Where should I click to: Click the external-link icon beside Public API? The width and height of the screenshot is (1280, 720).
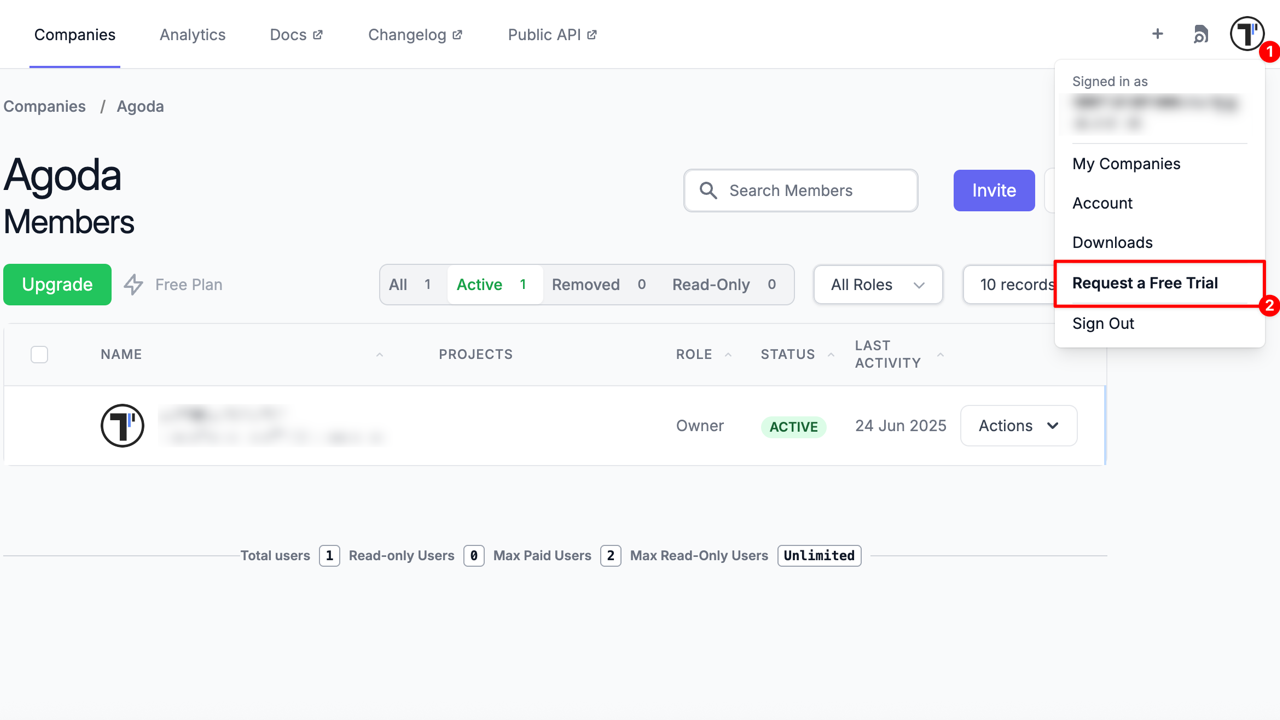tap(592, 33)
